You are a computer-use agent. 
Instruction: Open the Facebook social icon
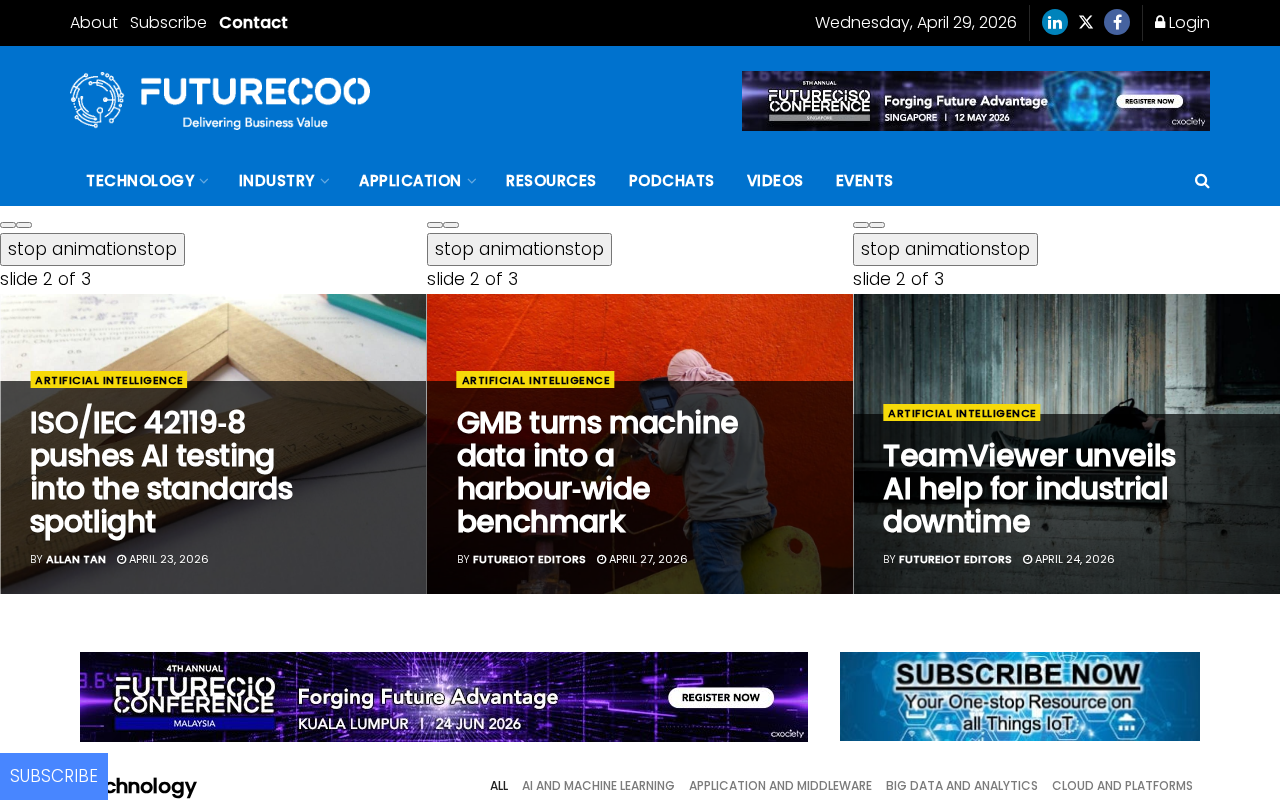click(x=1117, y=22)
